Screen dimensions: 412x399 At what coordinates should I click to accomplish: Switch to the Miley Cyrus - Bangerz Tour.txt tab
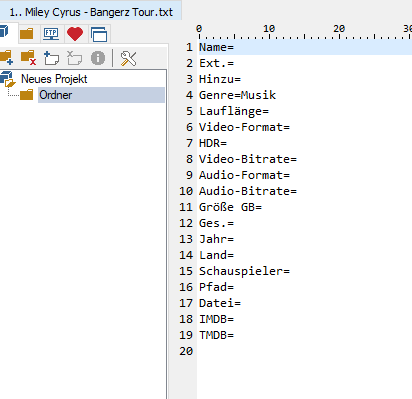91,12
